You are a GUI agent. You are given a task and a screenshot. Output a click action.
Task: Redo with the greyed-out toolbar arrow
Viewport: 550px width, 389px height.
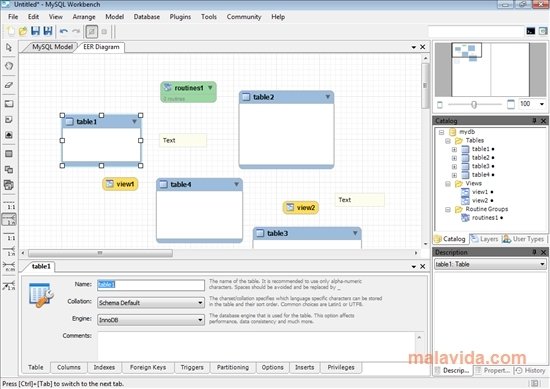click(x=76, y=32)
